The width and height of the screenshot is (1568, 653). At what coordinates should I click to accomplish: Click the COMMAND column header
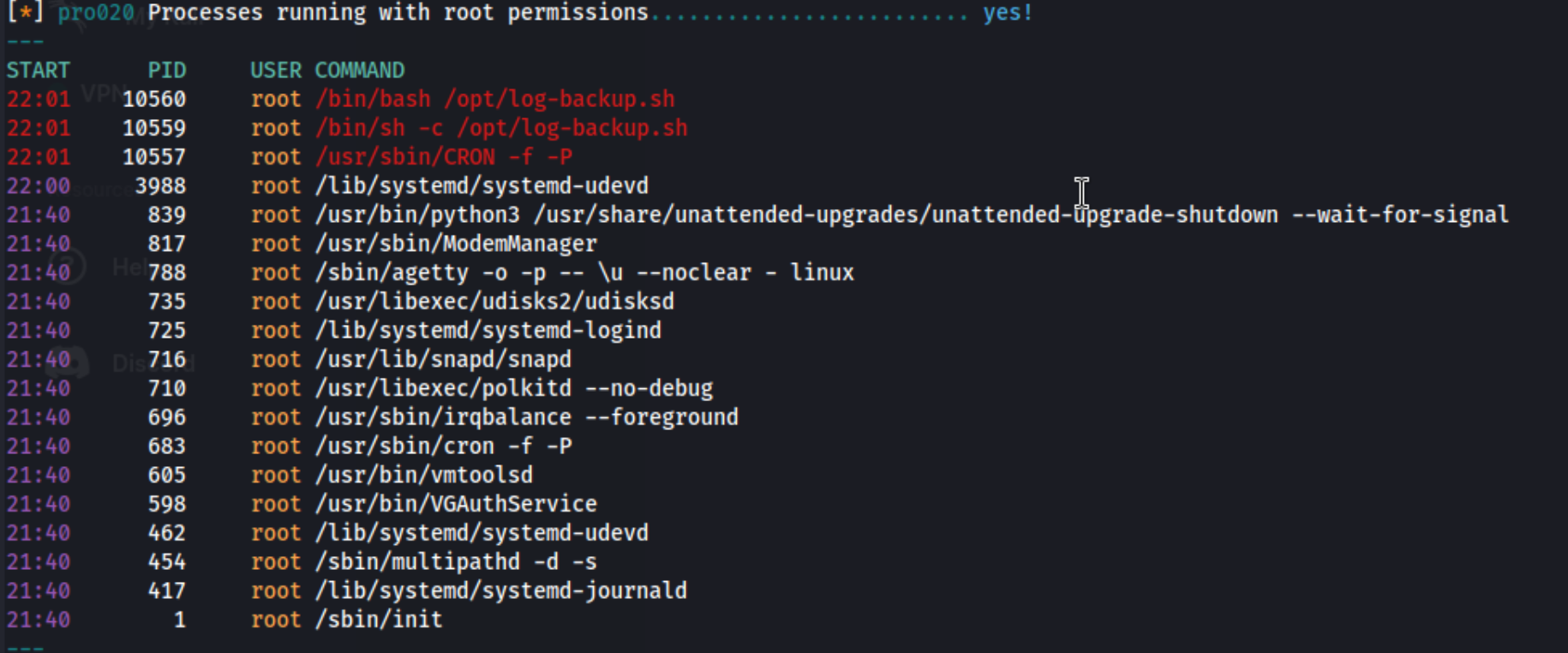[360, 70]
